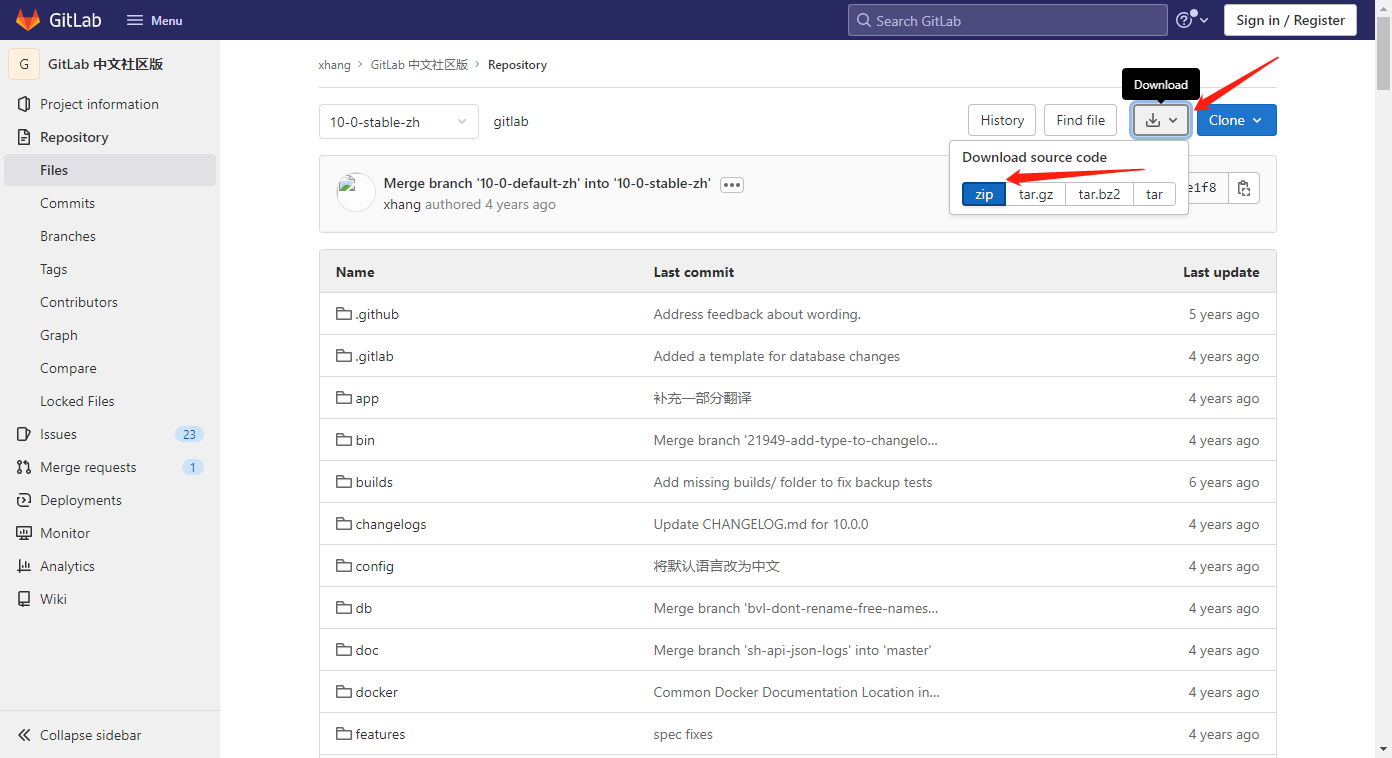The width and height of the screenshot is (1392, 758).
Task: Copy the commit SHA with the clipboard icon
Action: point(1243,187)
